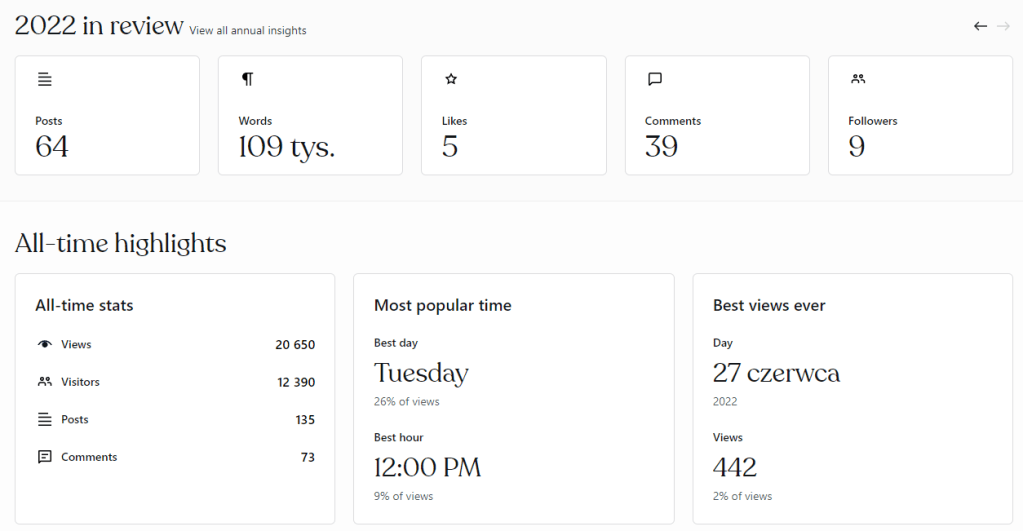Select the Likes 5 card

[x=513, y=115]
